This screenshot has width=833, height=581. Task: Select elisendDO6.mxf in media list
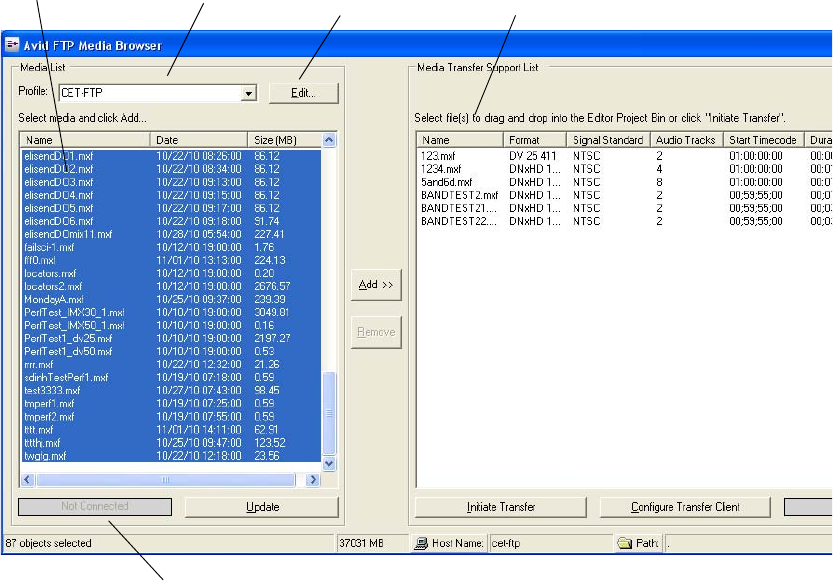pos(171,221)
